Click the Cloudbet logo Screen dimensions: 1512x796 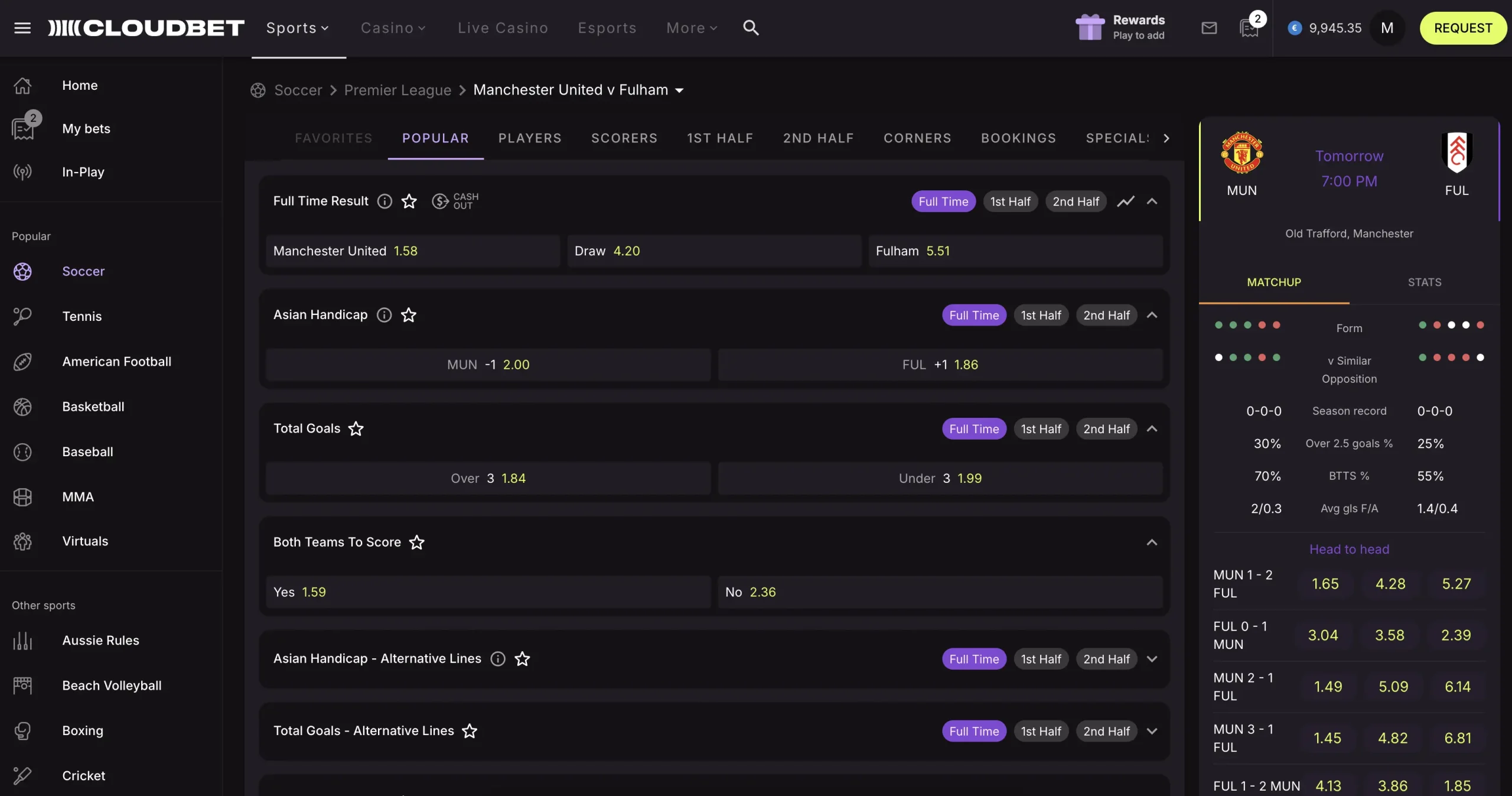coord(146,28)
